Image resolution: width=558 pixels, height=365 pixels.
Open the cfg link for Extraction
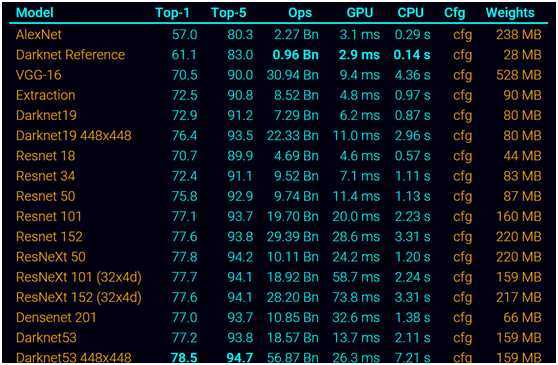click(462, 96)
